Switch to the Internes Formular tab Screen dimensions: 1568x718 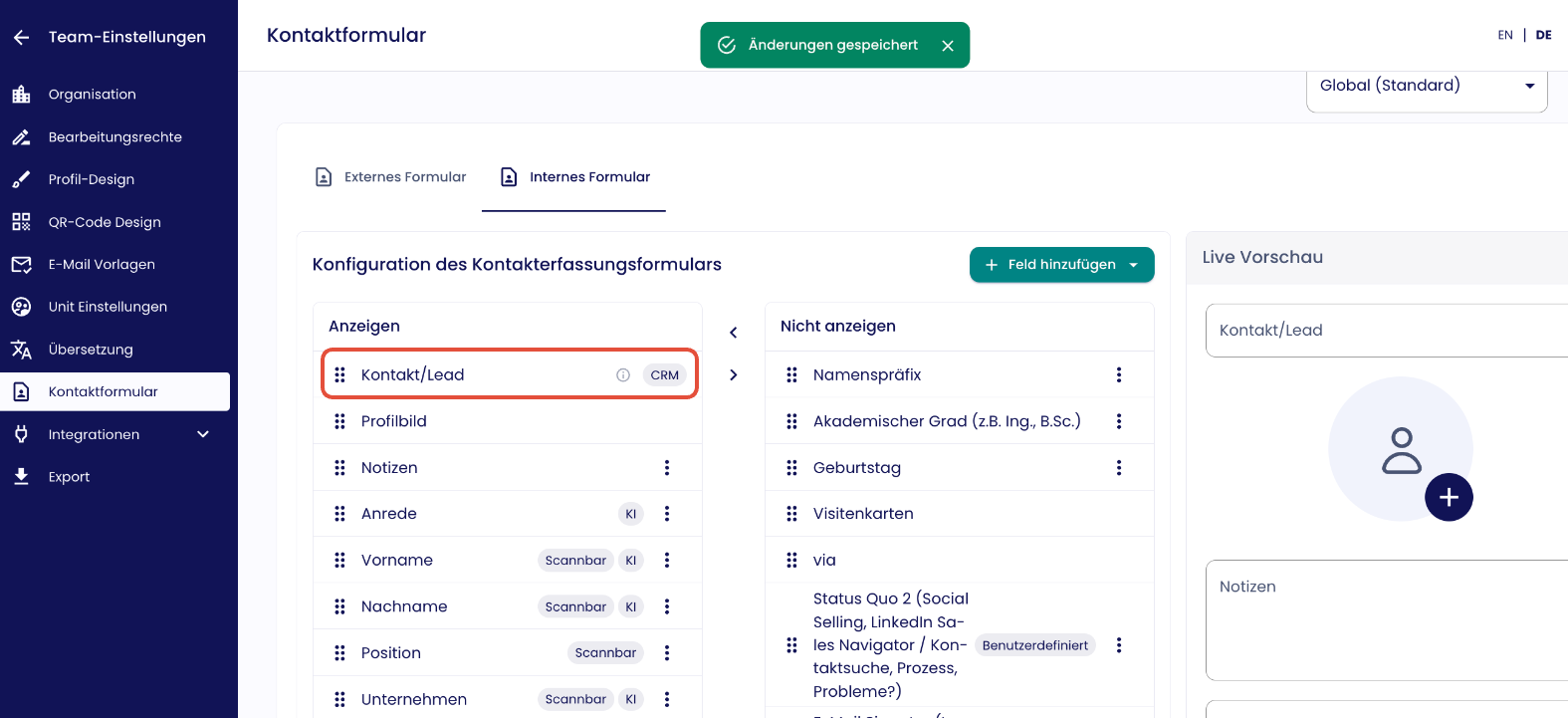[574, 177]
